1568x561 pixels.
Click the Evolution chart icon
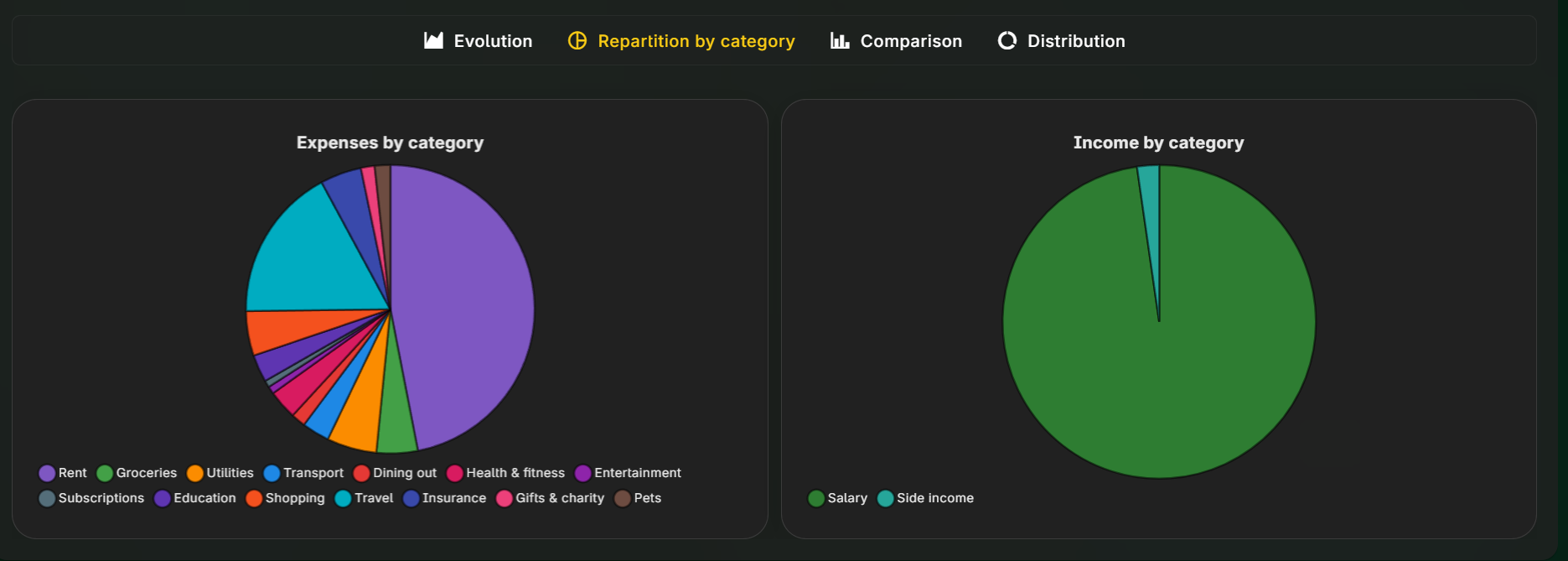pyautogui.click(x=432, y=39)
